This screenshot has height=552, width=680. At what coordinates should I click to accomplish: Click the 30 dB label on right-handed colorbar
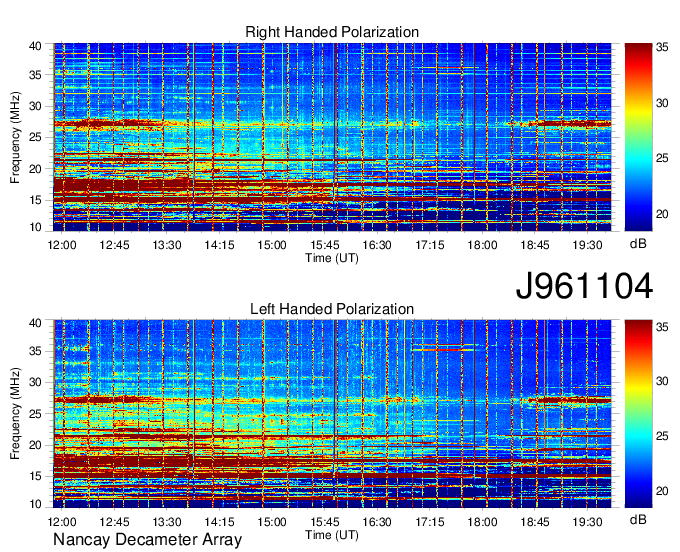[x=662, y=104]
